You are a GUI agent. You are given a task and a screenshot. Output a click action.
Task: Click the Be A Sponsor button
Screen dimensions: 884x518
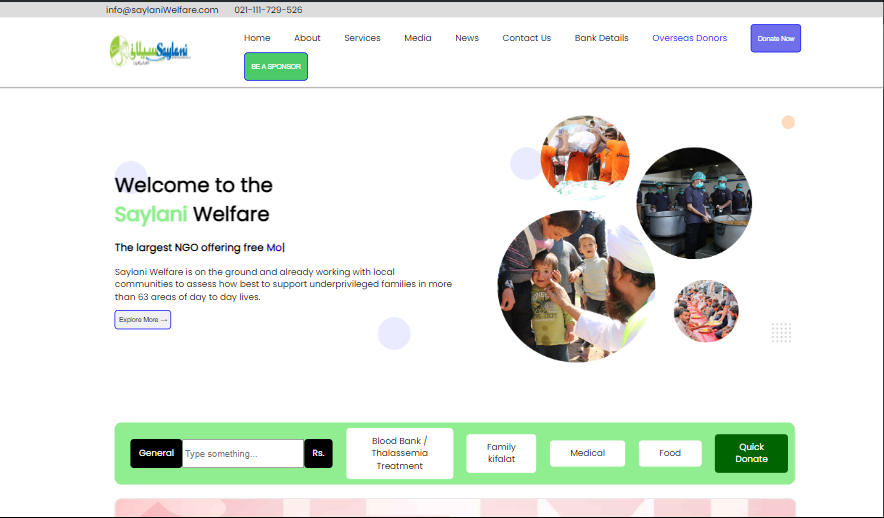point(276,67)
